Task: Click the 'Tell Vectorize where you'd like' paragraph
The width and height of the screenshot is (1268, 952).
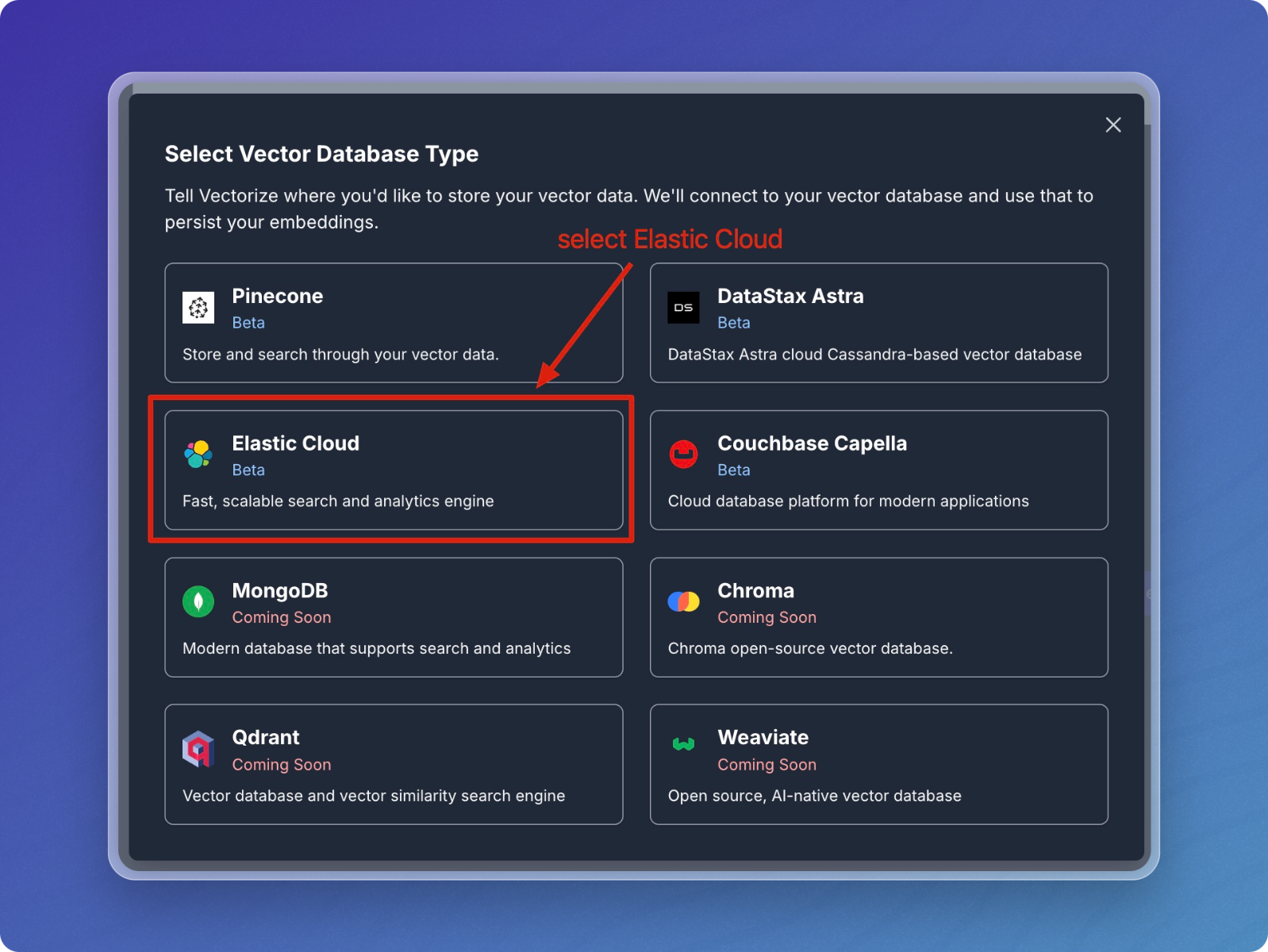Action: [x=628, y=209]
